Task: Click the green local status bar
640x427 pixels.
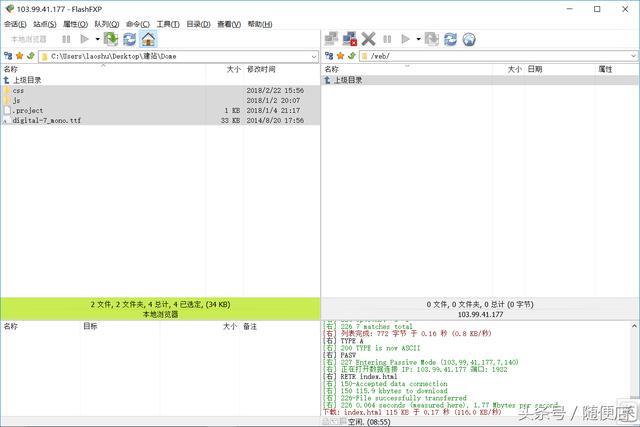Action: pyautogui.click(x=160, y=309)
